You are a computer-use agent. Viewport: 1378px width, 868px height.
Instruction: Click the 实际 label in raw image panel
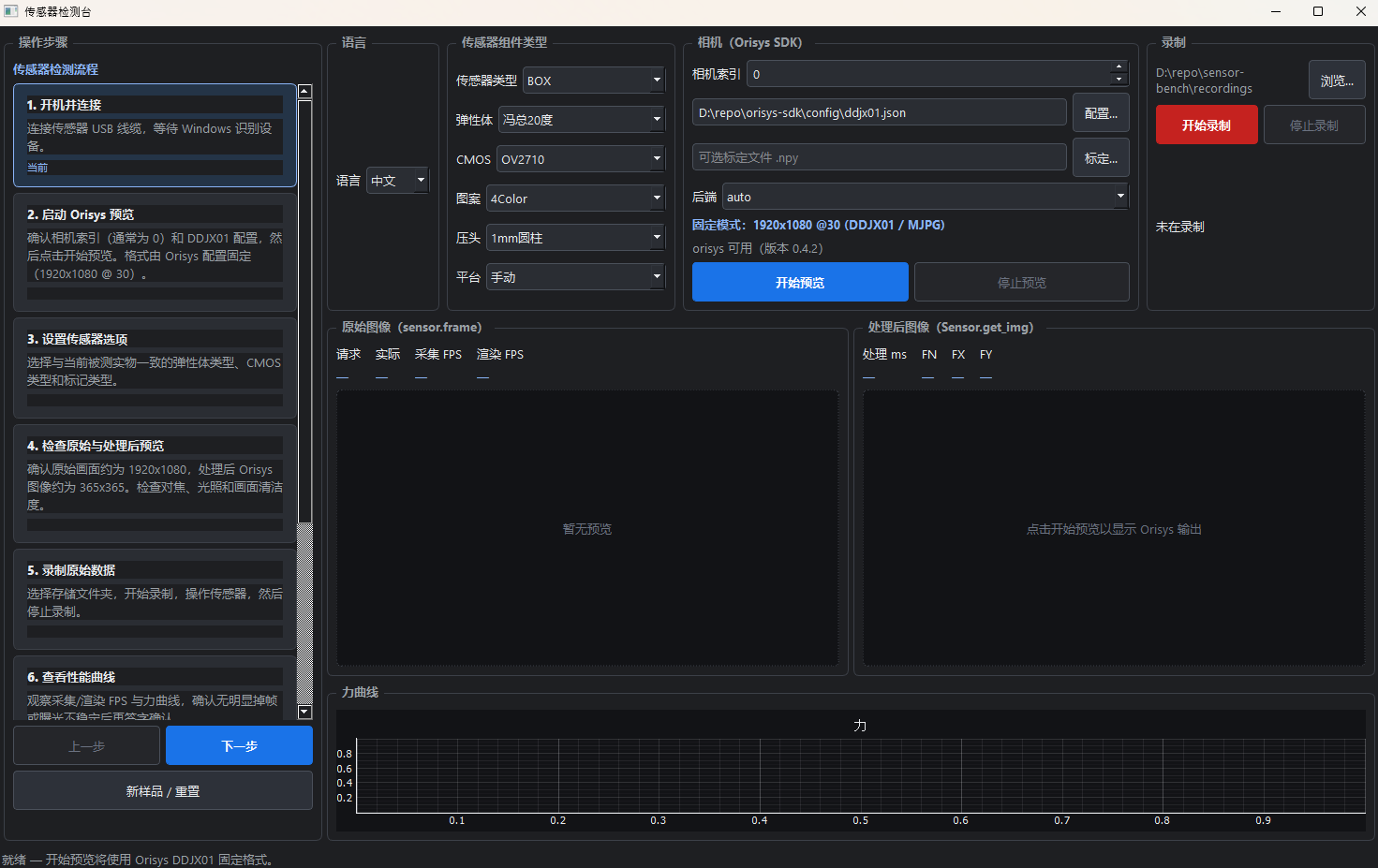click(x=388, y=354)
